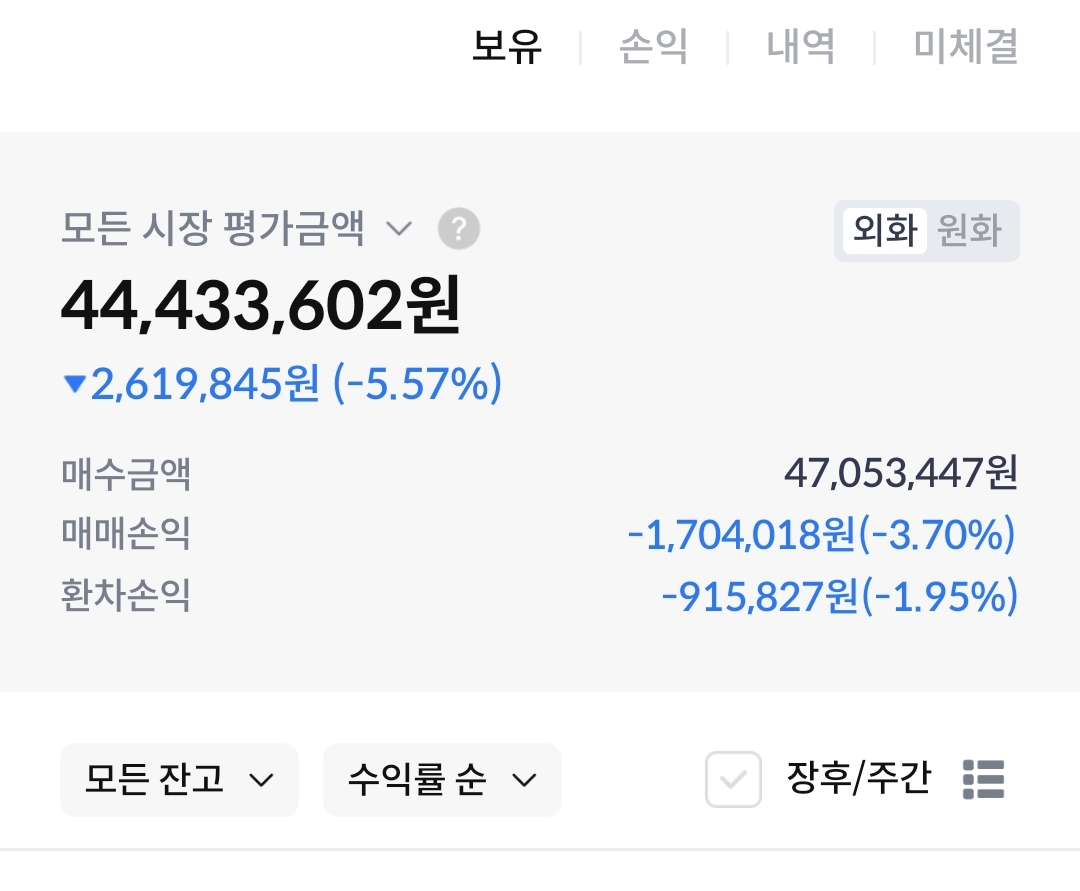Viewport: 1080px width, 891px height.
Task: Tap the chevron next to 모든 시장 평가금액
Action: [x=399, y=230]
